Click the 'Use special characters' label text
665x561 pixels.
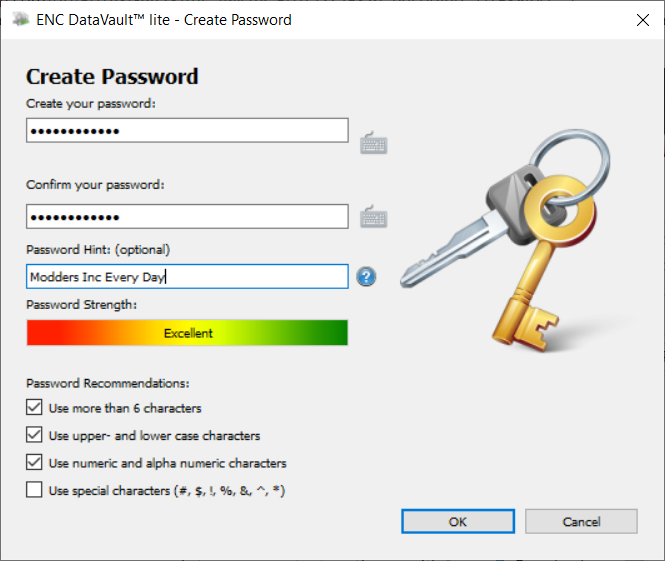point(167,491)
